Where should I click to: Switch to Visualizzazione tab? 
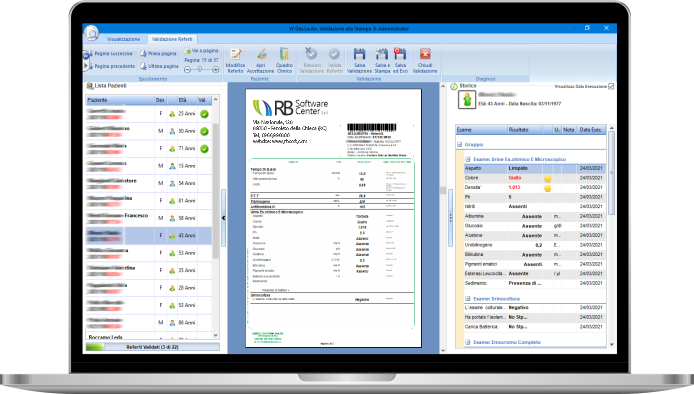tap(123, 39)
